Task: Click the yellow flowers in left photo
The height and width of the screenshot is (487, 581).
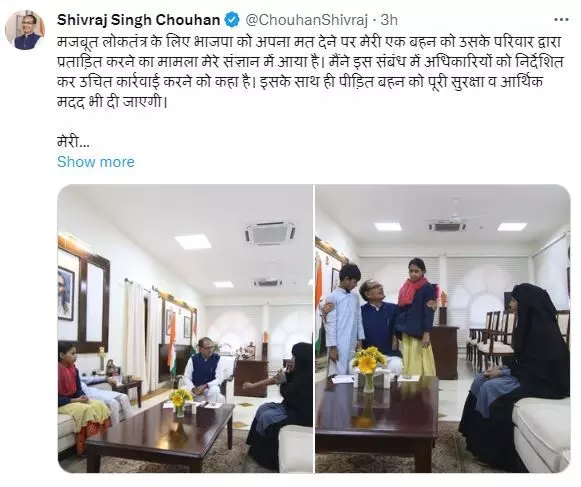Action: (x=180, y=400)
